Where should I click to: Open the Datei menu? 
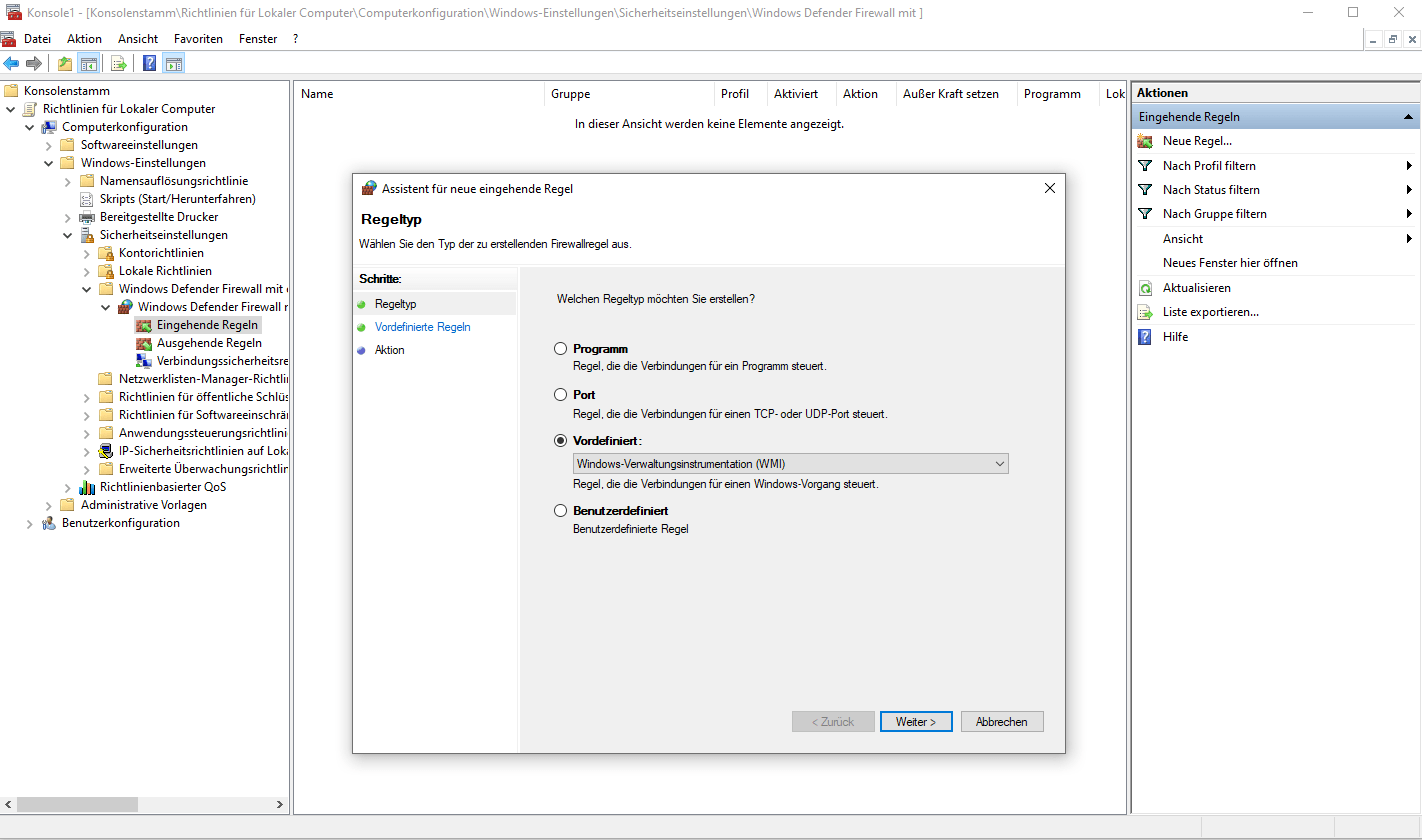click(x=37, y=39)
